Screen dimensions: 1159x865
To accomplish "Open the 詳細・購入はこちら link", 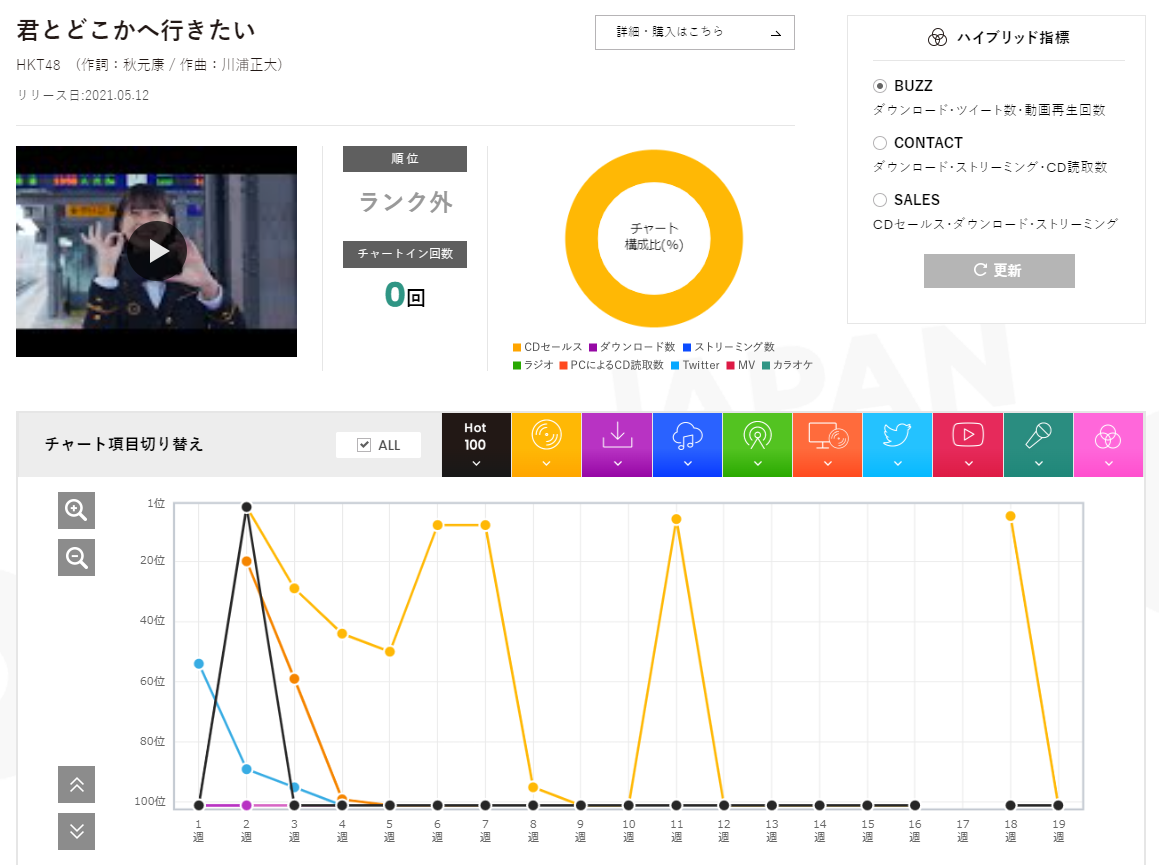I will coord(695,33).
